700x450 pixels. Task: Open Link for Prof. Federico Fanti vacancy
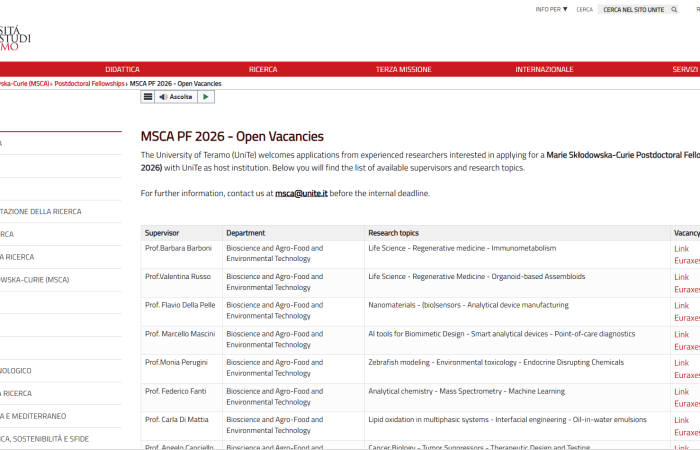tap(682, 392)
